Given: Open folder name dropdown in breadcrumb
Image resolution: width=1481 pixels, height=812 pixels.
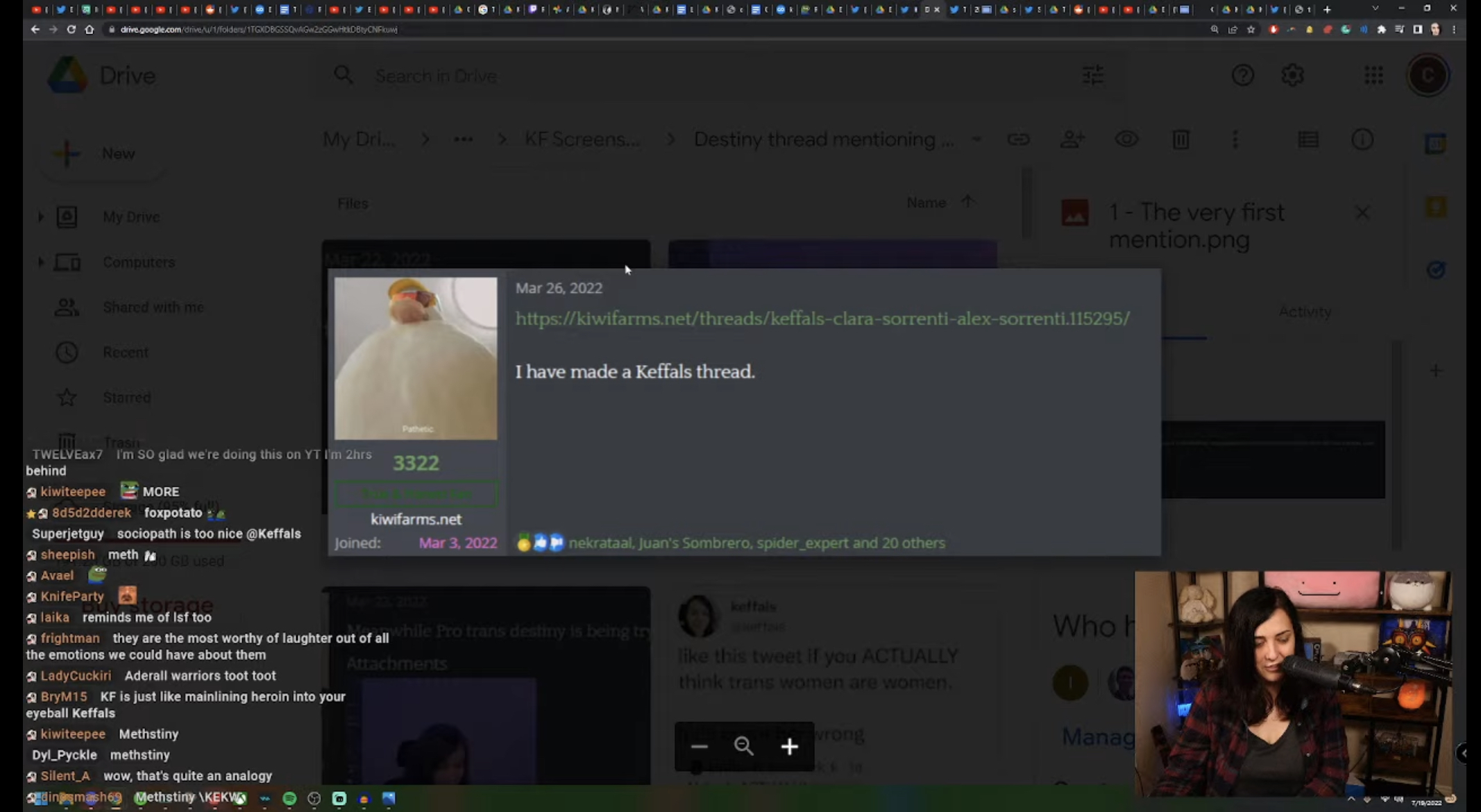Looking at the screenshot, I should [976, 139].
